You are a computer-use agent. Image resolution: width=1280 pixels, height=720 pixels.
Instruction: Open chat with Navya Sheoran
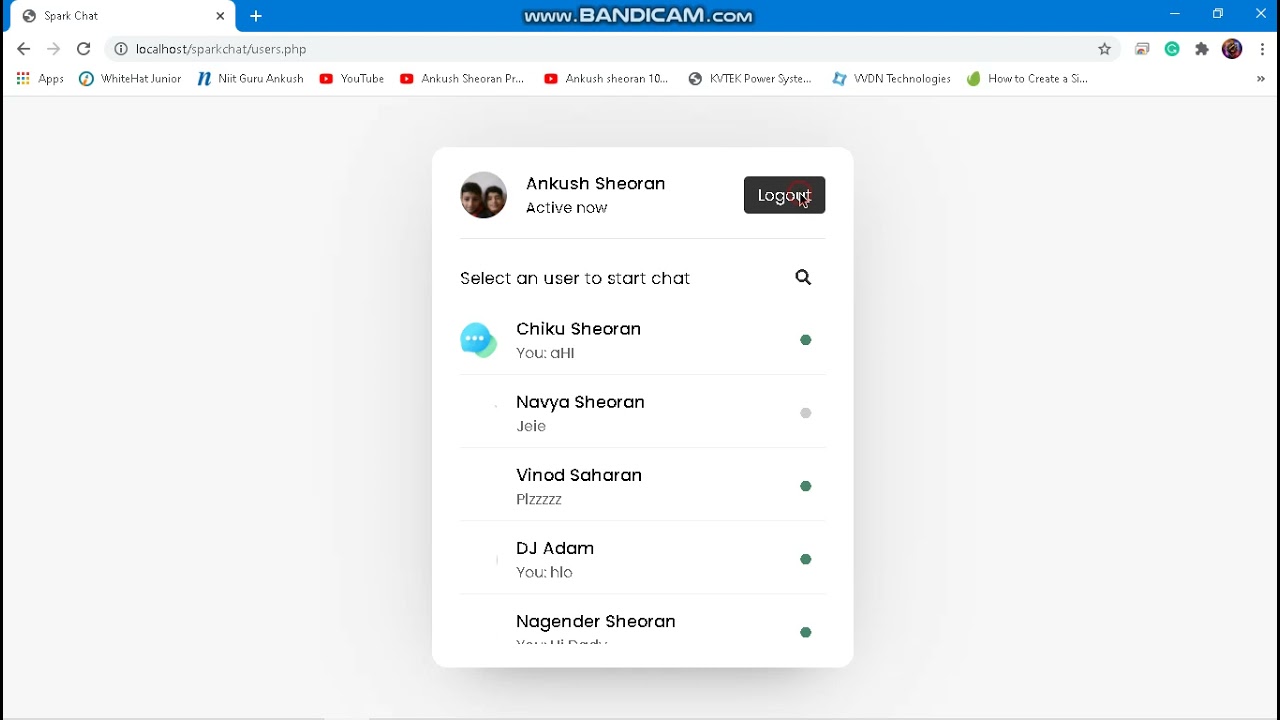643,413
